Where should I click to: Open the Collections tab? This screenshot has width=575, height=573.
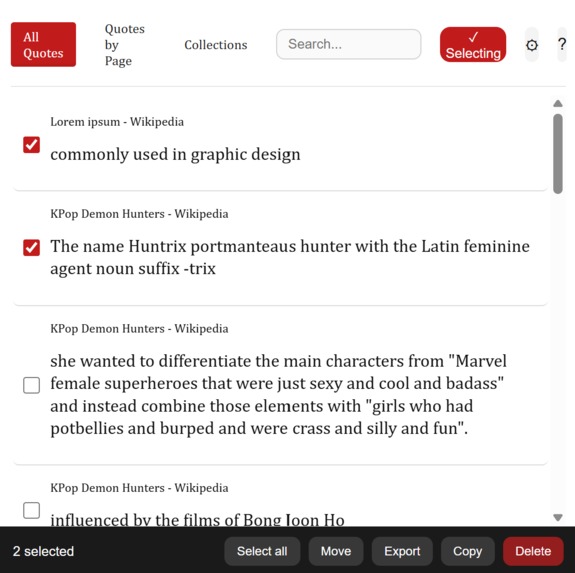(216, 45)
